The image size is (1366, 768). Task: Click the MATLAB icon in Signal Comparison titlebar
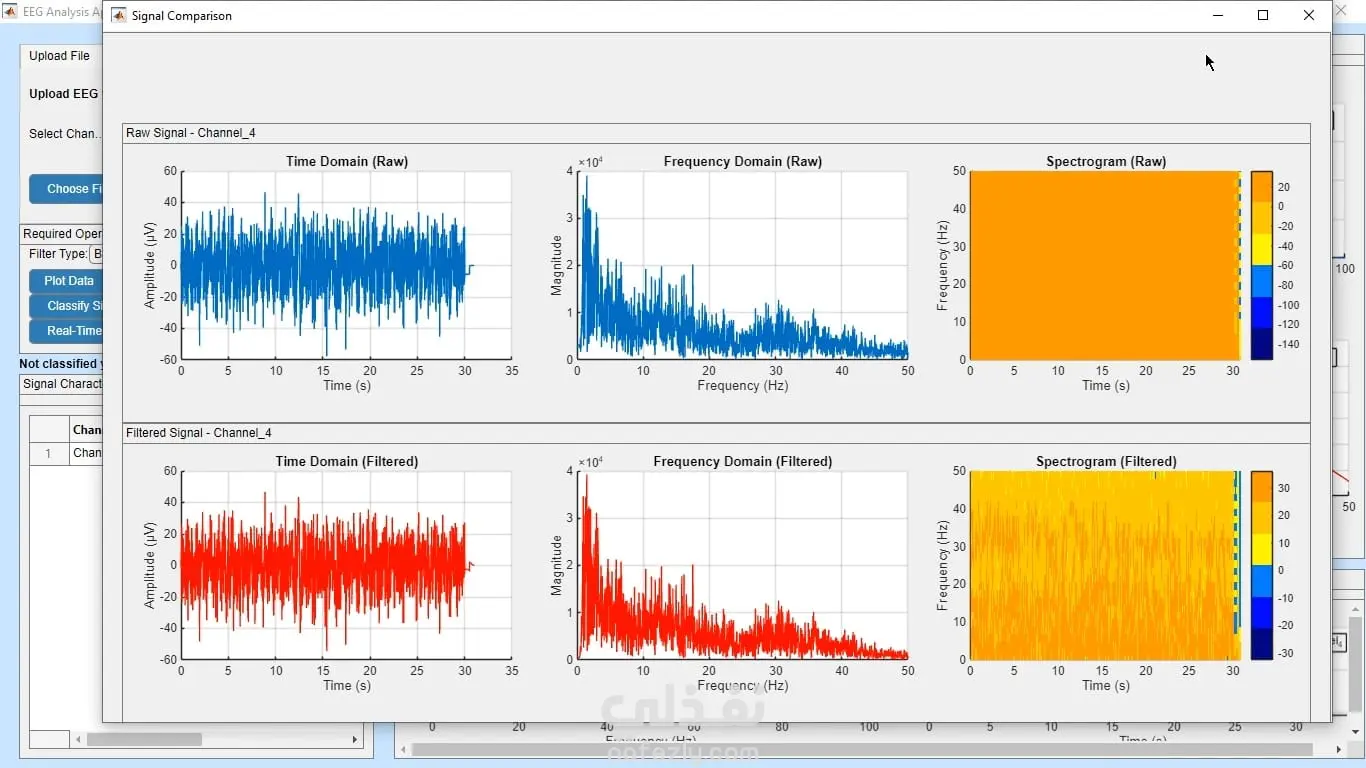119,16
